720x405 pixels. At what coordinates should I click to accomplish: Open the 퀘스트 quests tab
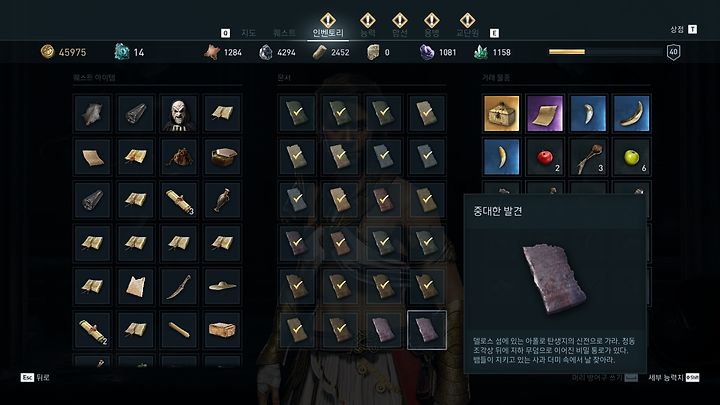284,33
